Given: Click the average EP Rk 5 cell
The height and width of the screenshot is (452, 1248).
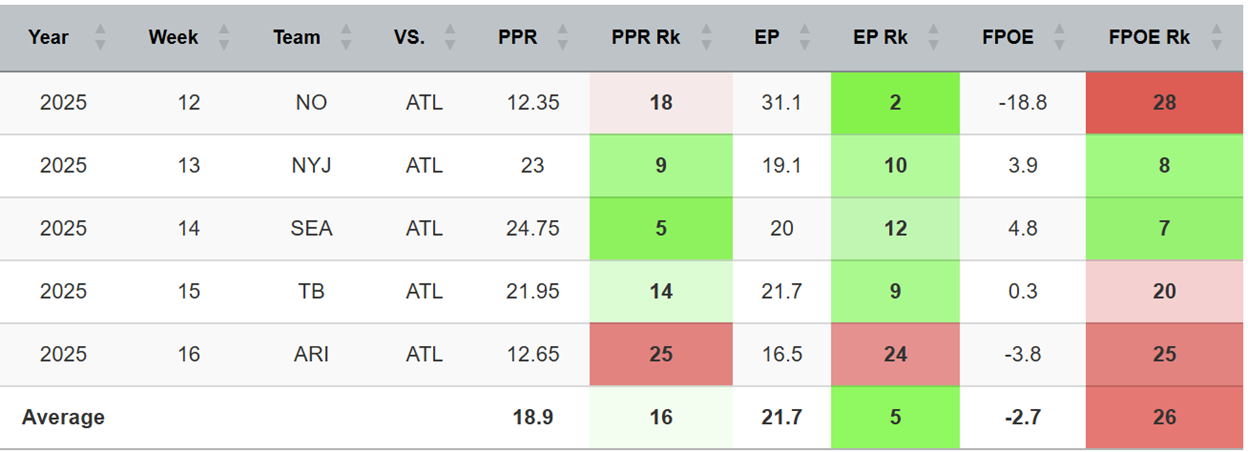Looking at the screenshot, I should pos(895,417).
